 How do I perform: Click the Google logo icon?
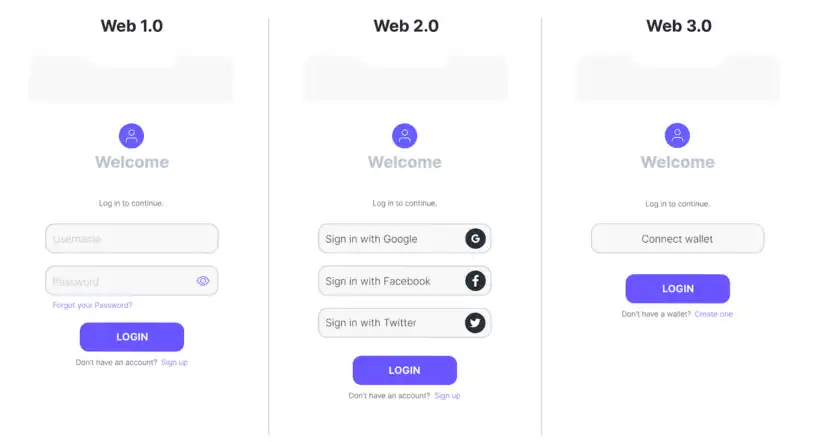point(475,239)
